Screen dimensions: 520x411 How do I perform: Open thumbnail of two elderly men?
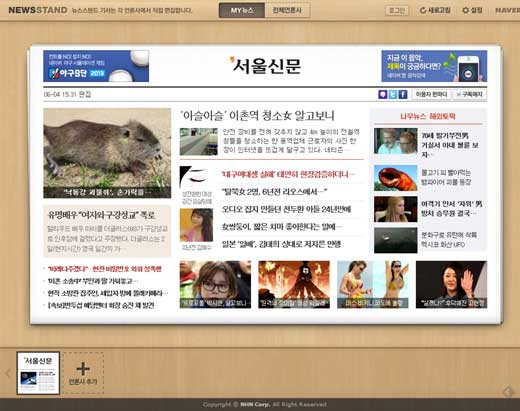(395, 141)
